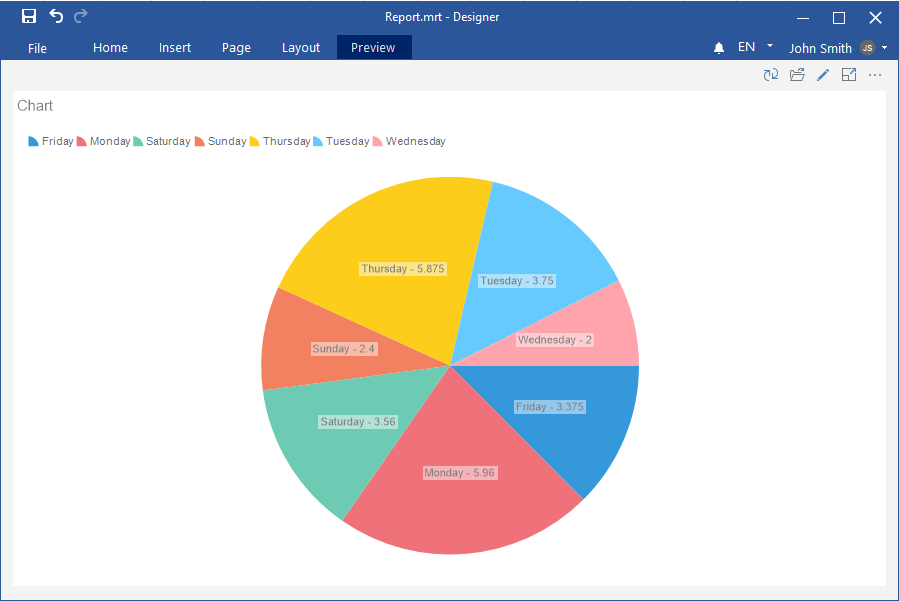The image size is (899, 601).
Task: Click the Save icon in the title bar
Action: pos(29,16)
